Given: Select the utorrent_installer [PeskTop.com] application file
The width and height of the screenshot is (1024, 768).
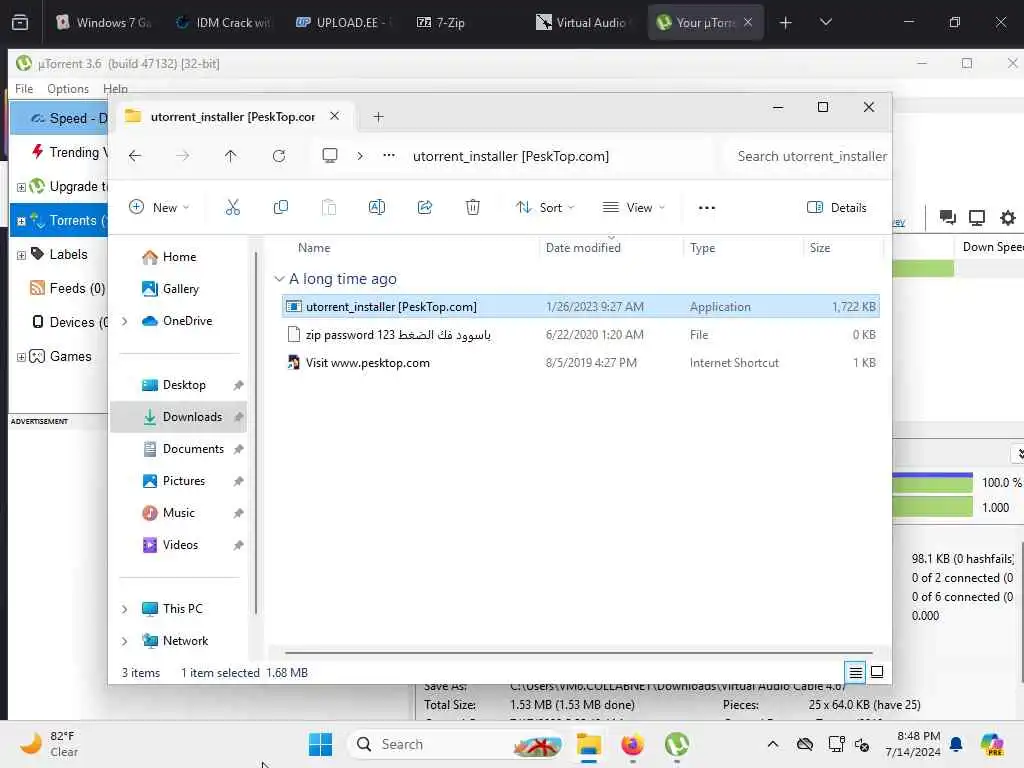Looking at the screenshot, I should point(581,306).
